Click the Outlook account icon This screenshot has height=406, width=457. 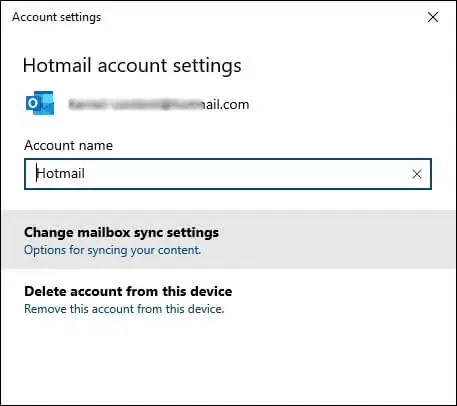40,103
